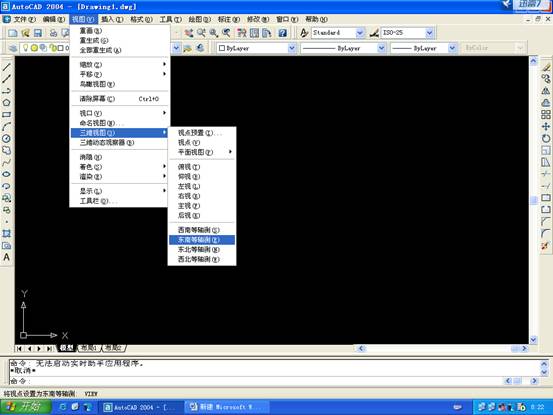Select the Circle draw tool
The height and width of the screenshot is (415, 553).
[x=6, y=138]
